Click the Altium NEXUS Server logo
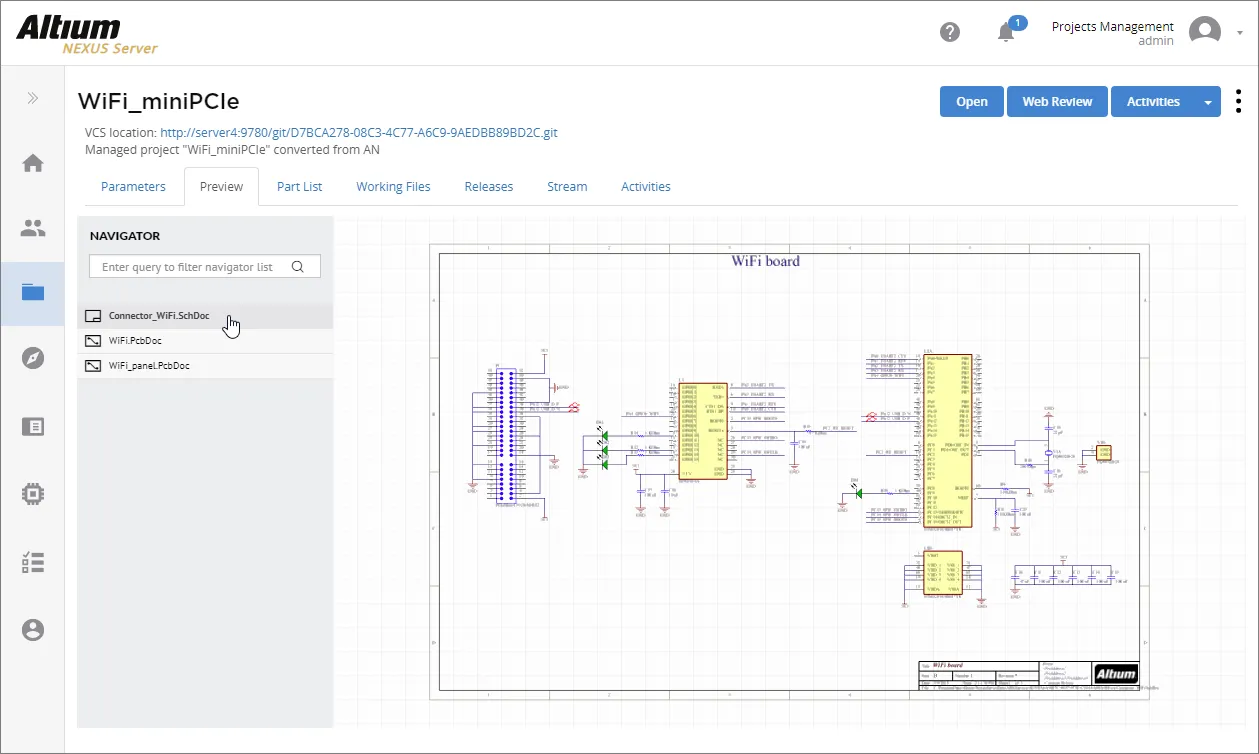Viewport: 1259px width, 754px height. pyautogui.click(x=87, y=34)
